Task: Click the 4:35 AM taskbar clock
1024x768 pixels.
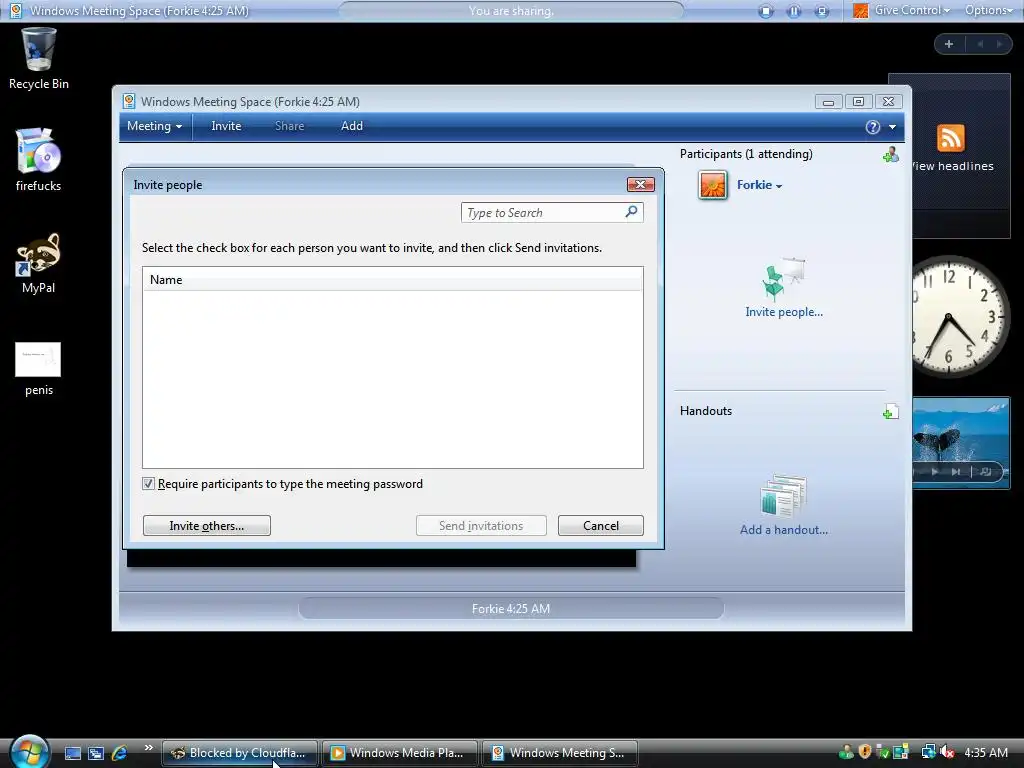Action: click(985, 752)
